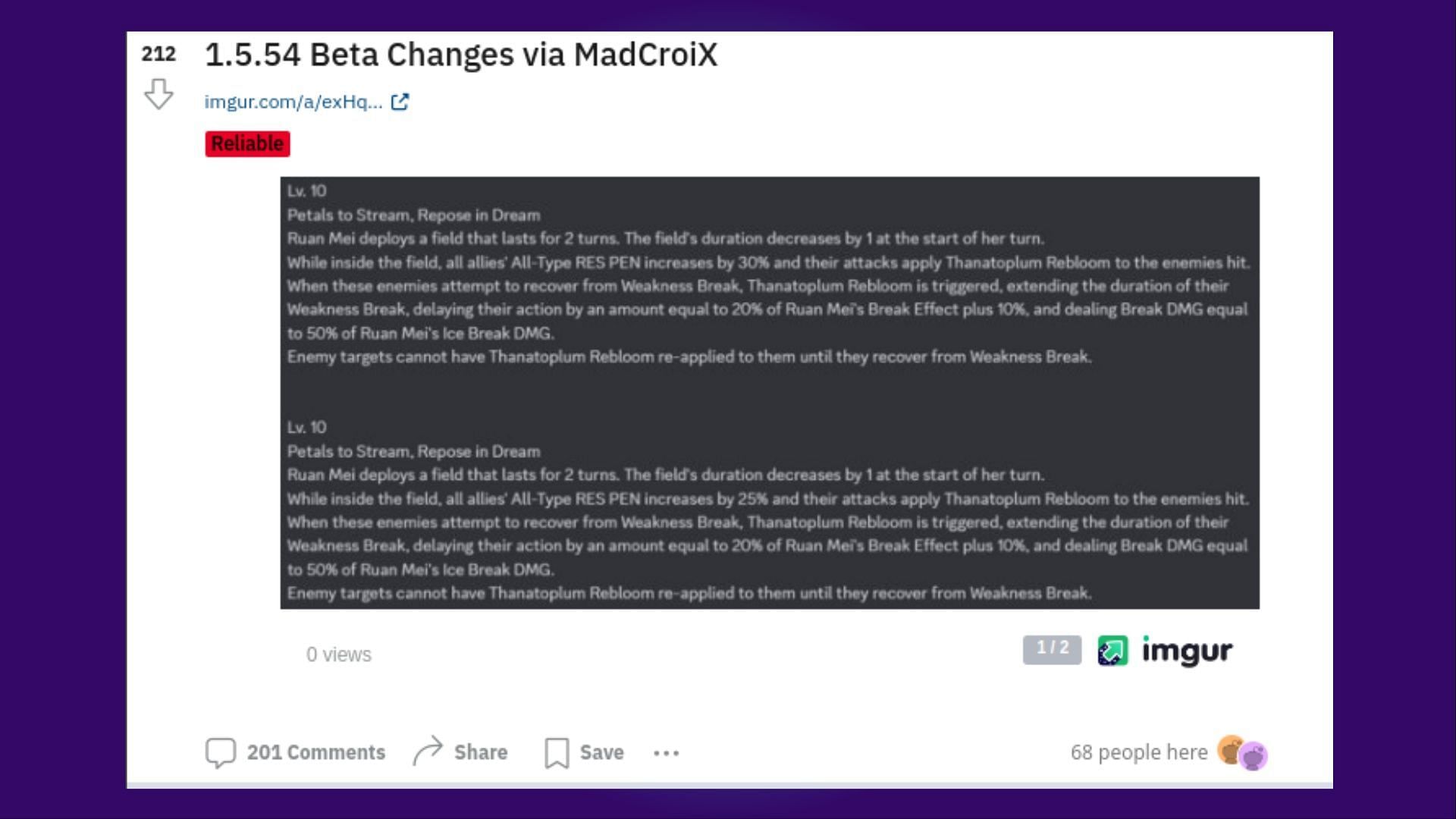
Task: Click the imgur logo icon bottom right
Action: point(1112,651)
